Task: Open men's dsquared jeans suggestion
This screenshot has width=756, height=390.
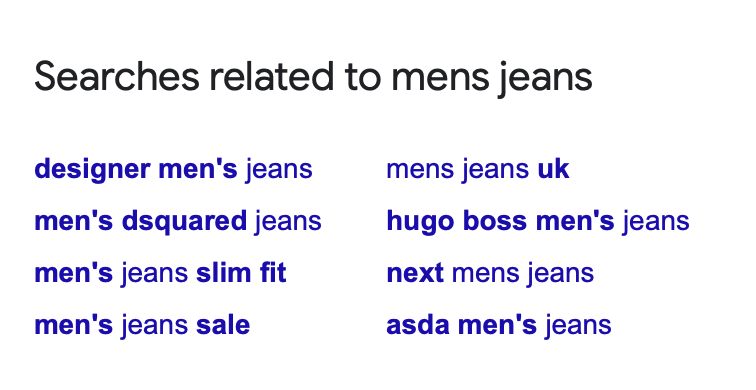Action: 178,222
